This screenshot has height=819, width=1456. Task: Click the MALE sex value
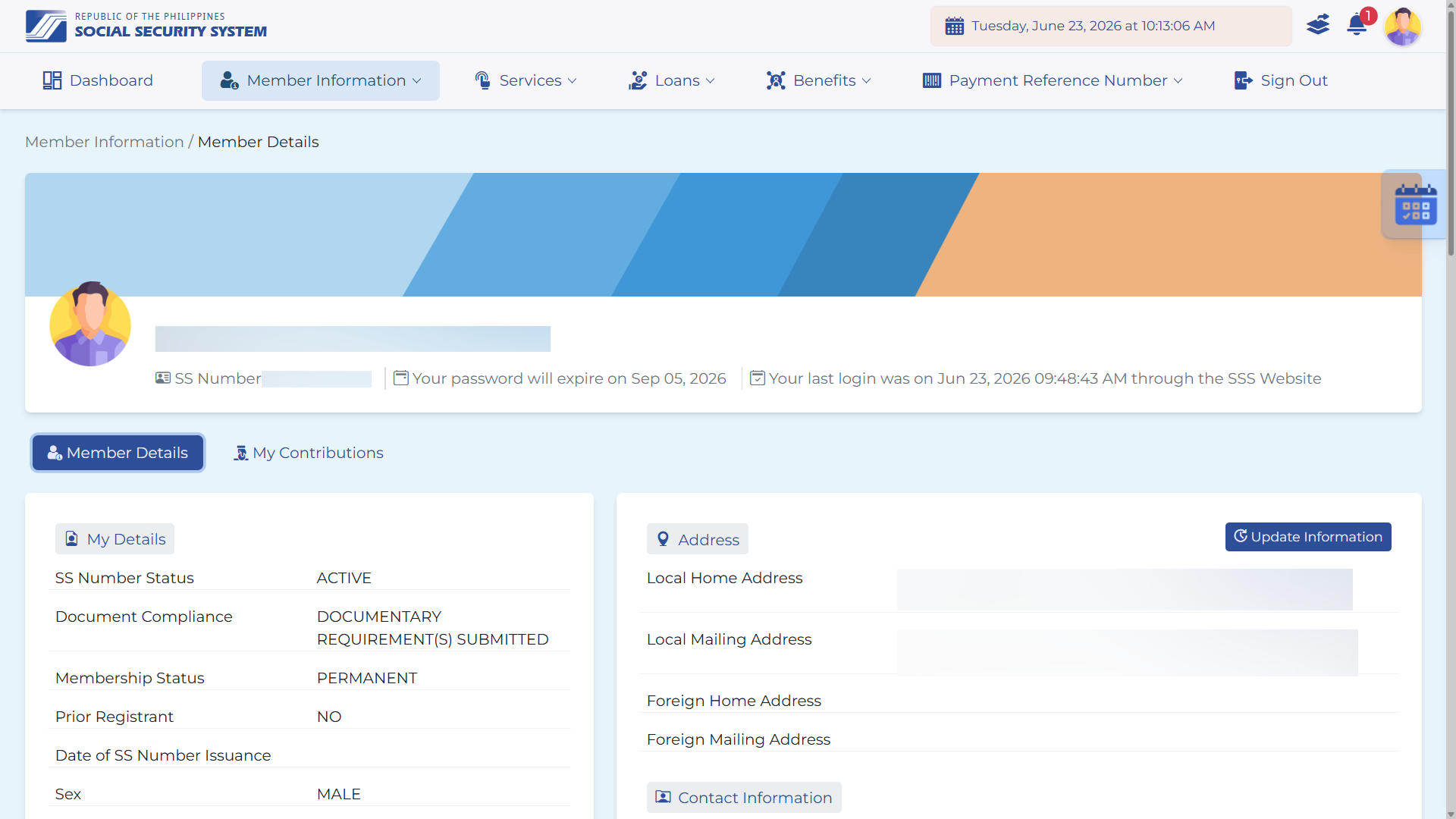pos(338,794)
